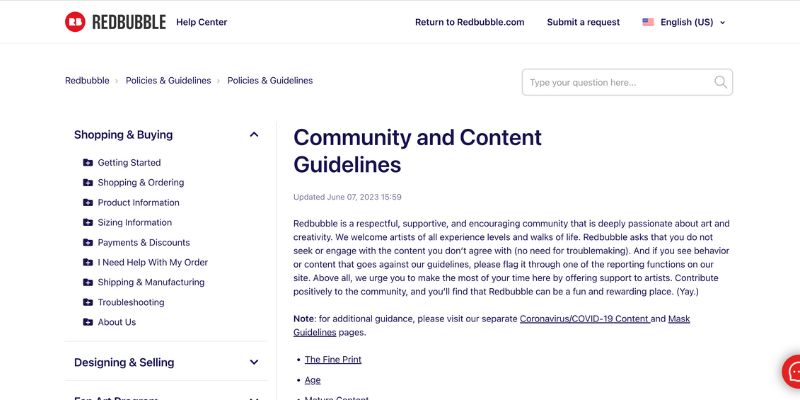Open Shipping & Manufacturing category

[x=151, y=282]
